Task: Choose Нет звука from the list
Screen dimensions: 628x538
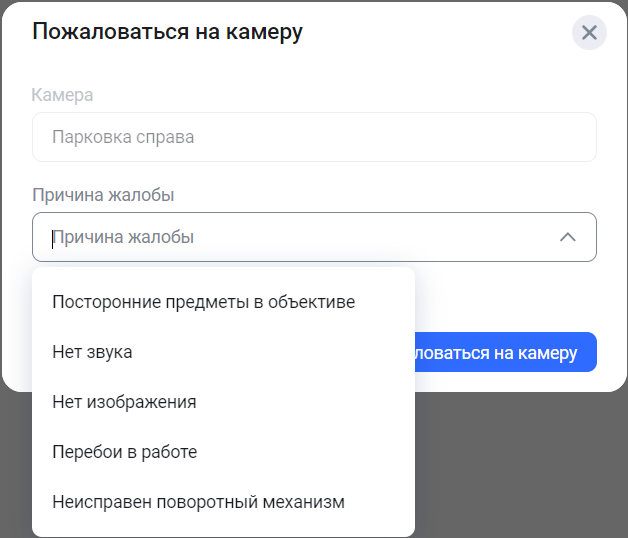Action: point(92,352)
